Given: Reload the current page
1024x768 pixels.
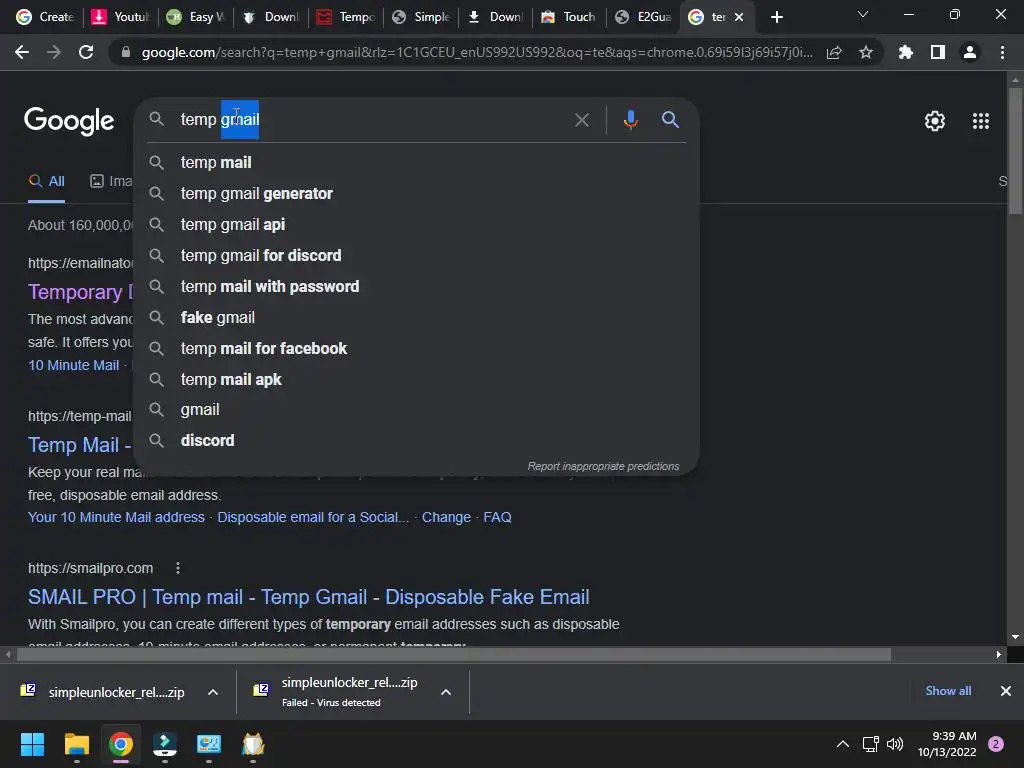Looking at the screenshot, I should point(86,52).
